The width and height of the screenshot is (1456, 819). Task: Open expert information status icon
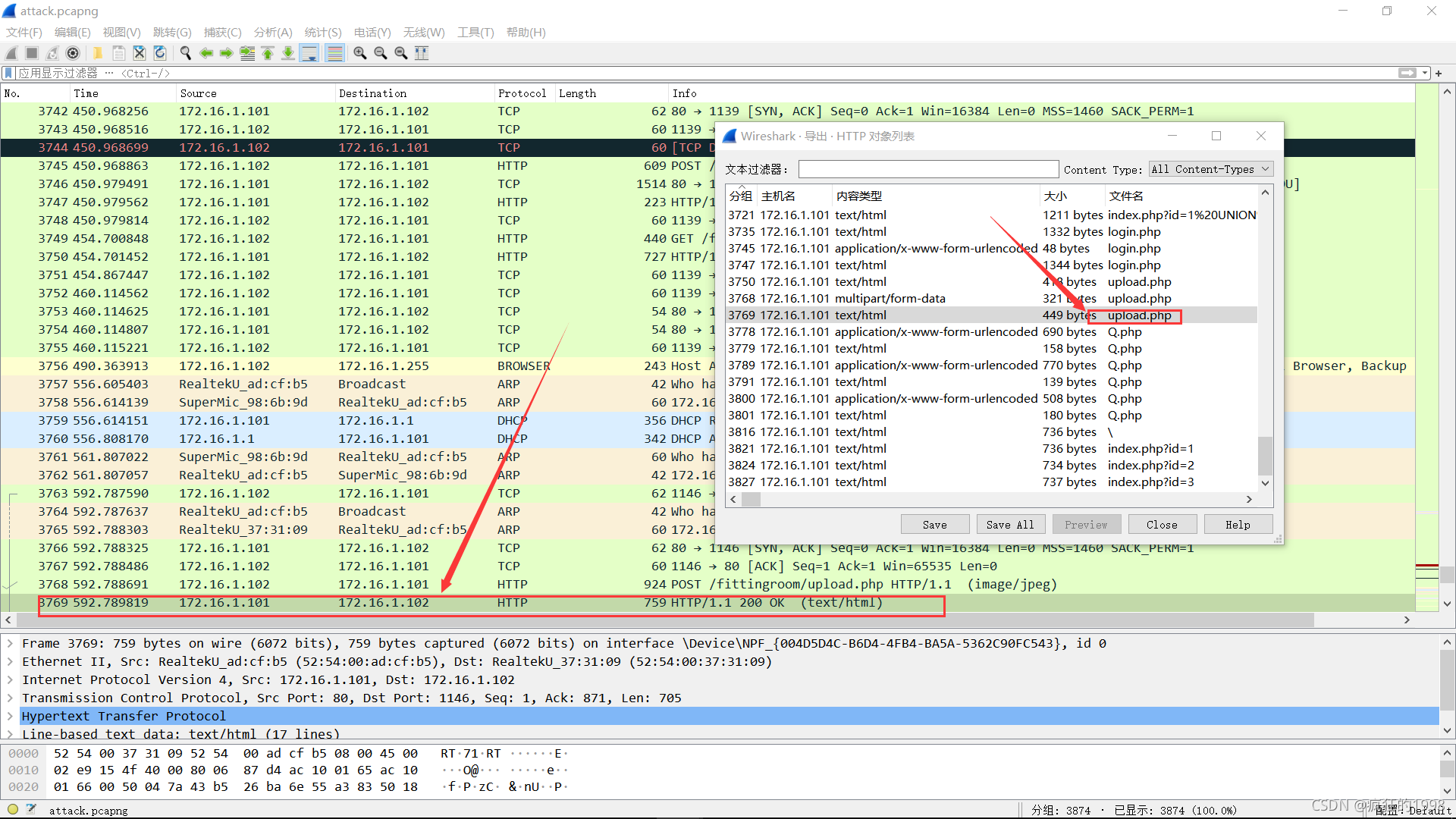13,809
